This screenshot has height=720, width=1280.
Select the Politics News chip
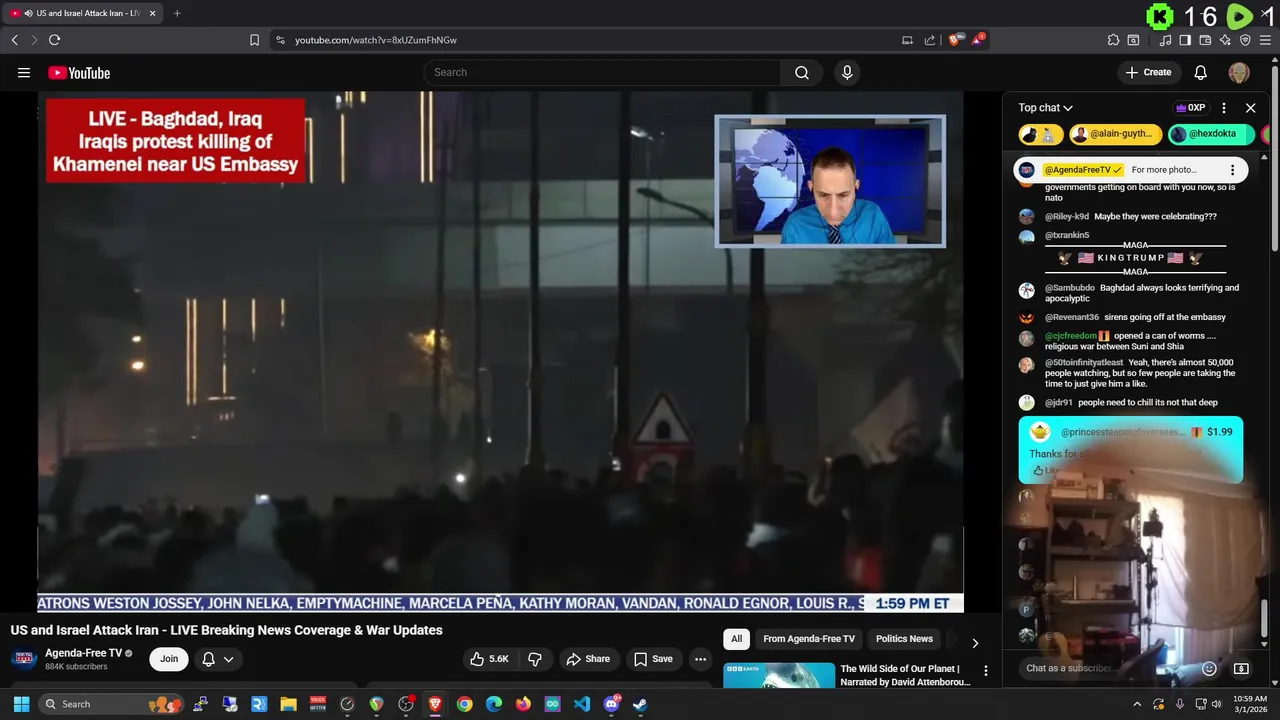[x=904, y=639]
